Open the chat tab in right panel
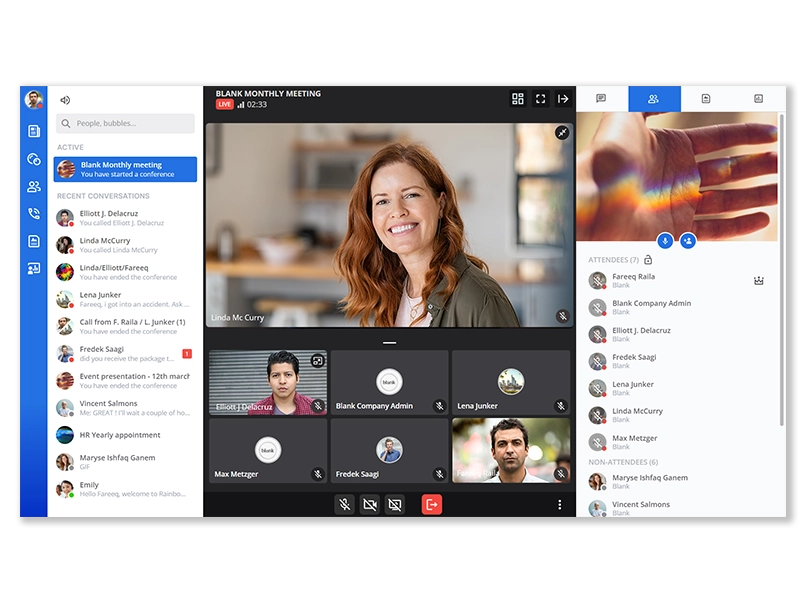The width and height of the screenshot is (806, 604). coord(601,99)
